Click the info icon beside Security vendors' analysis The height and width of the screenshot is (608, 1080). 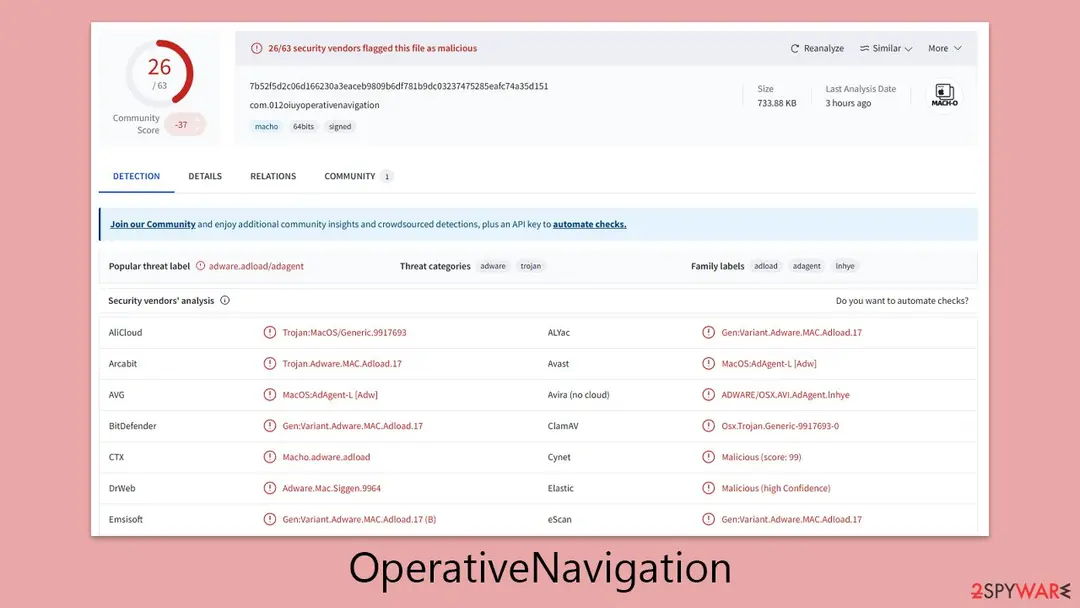pos(225,301)
